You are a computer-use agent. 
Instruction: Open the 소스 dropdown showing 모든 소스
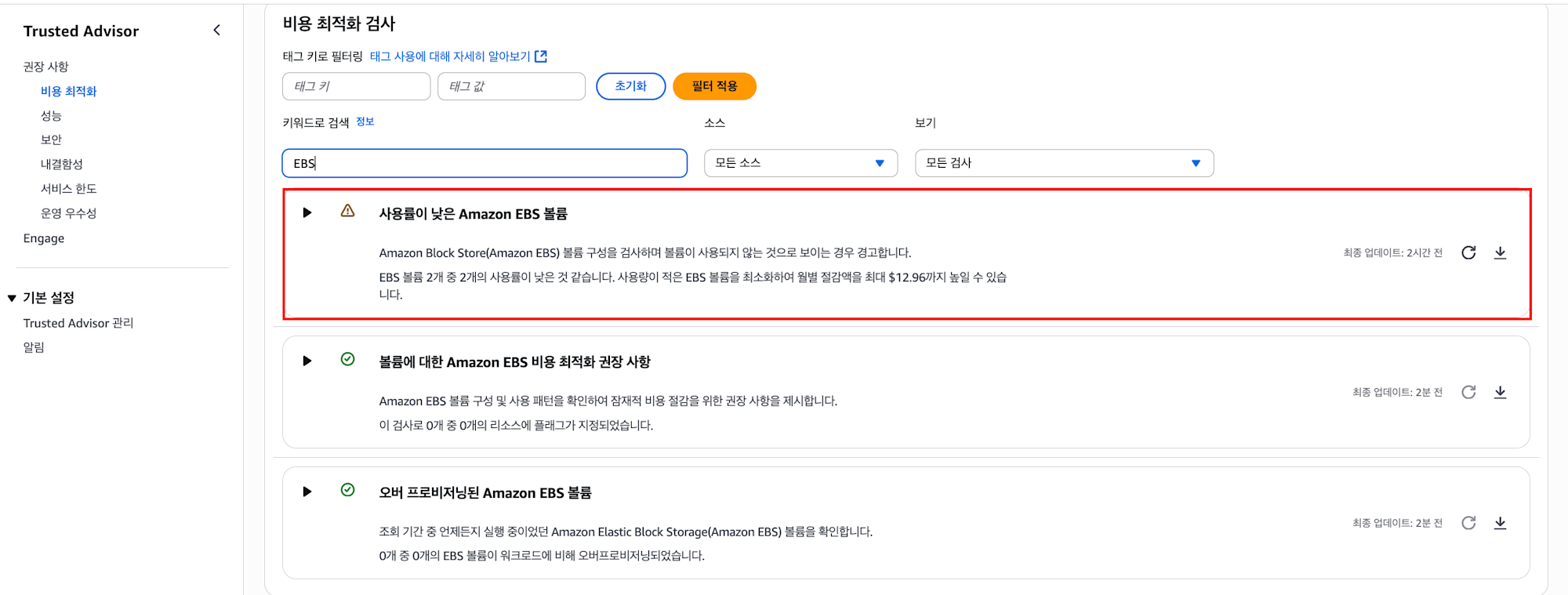(800, 163)
